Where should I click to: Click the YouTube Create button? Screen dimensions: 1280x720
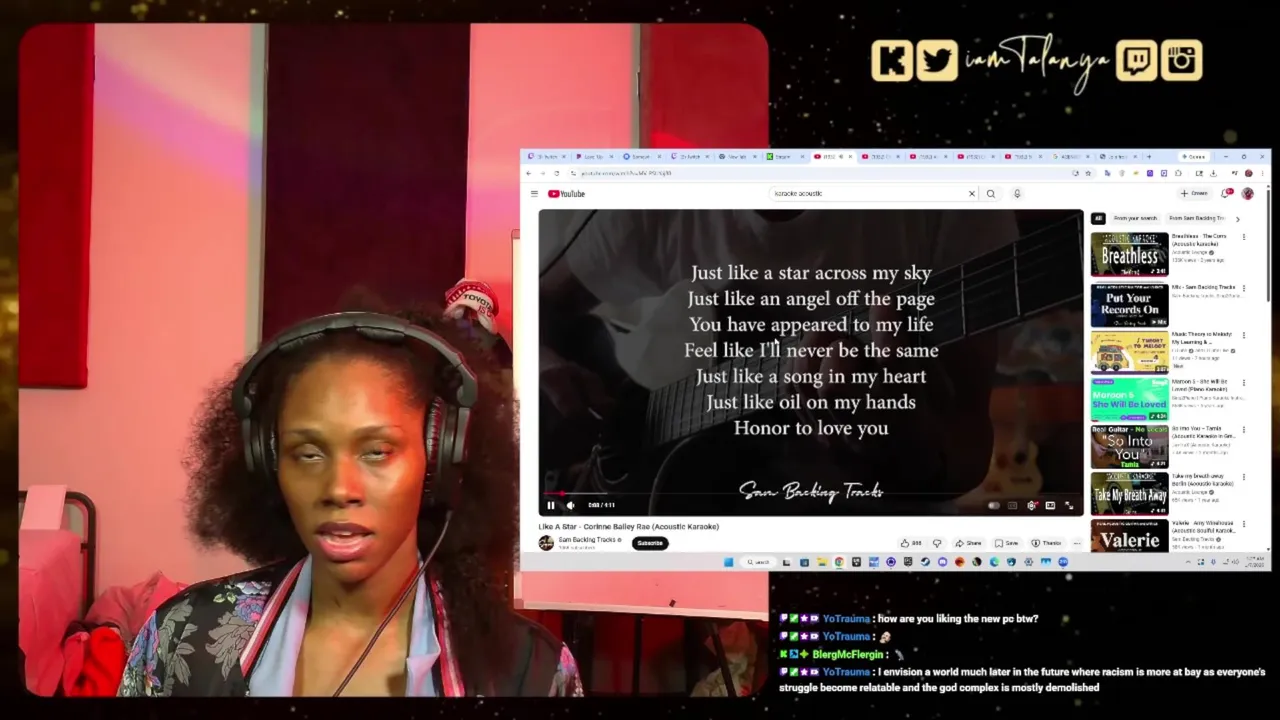[1195, 194]
